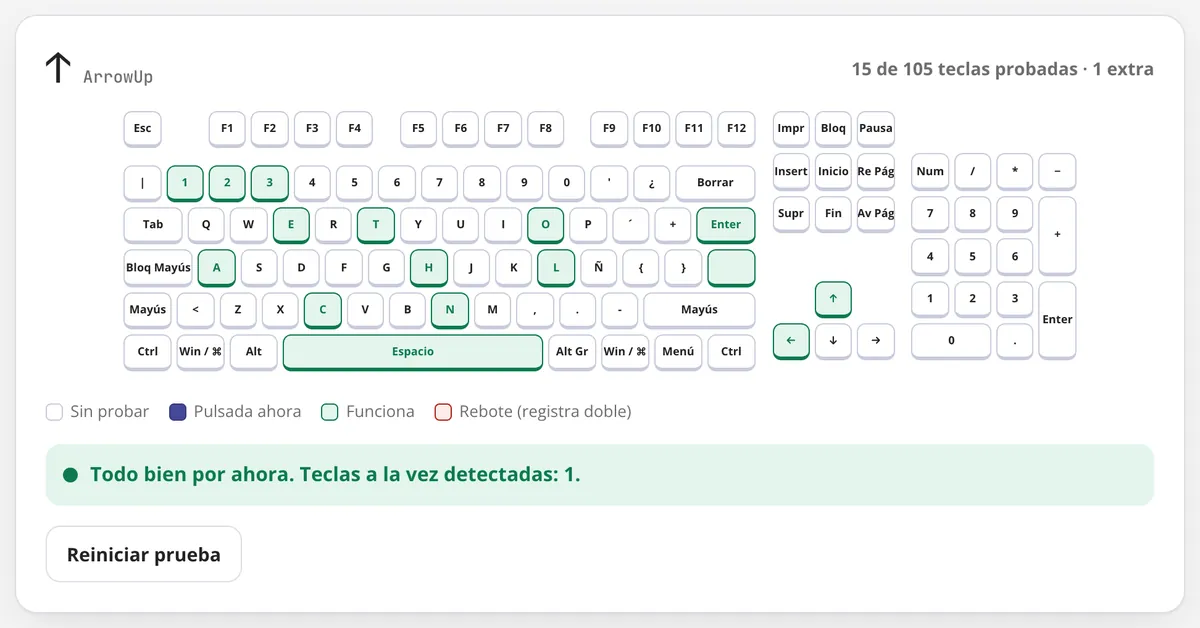Click the Sin probar legend swatch
The width and height of the screenshot is (1200, 628).
coord(54,412)
